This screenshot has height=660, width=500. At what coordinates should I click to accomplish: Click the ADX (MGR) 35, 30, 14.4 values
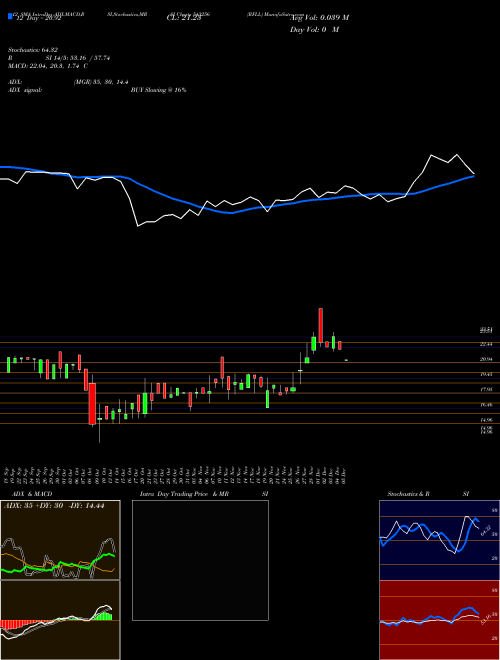click(x=101, y=82)
